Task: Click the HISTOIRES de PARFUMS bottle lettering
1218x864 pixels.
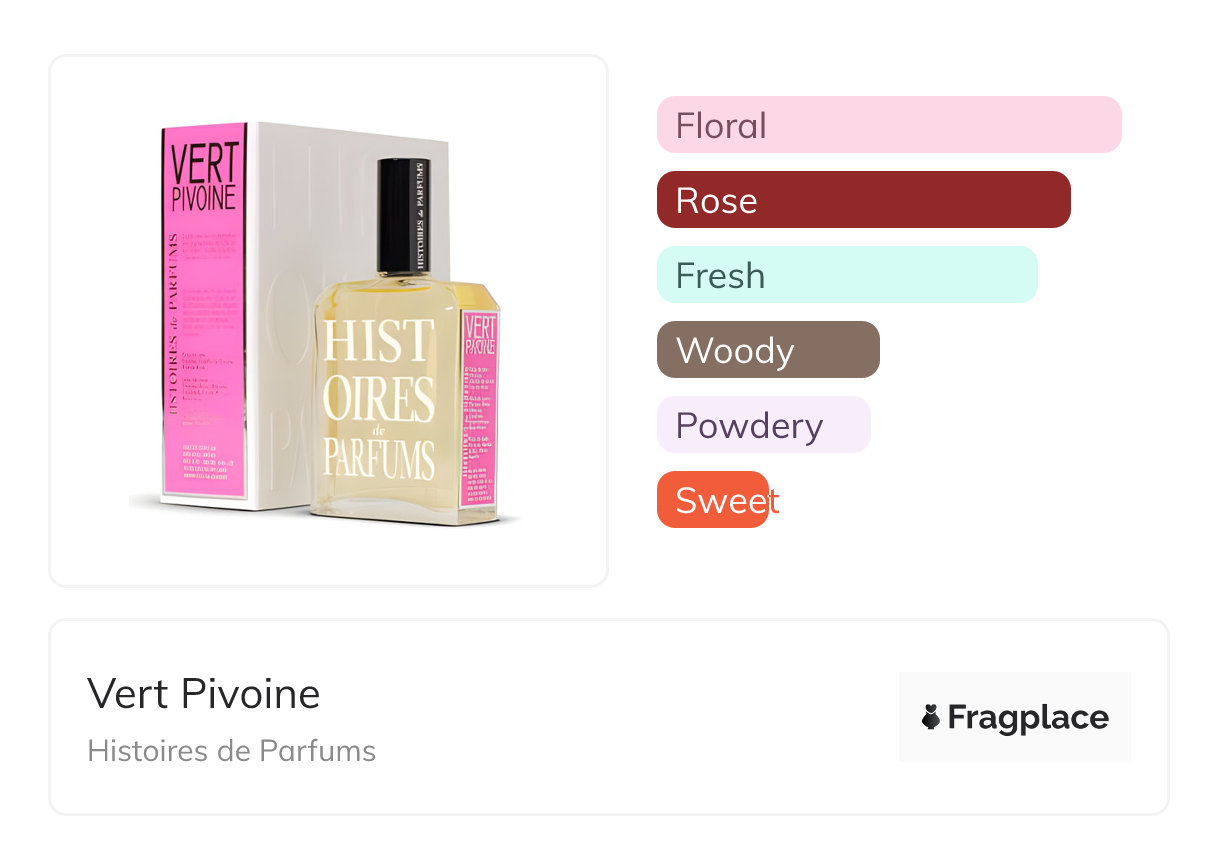Action: [x=379, y=398]
